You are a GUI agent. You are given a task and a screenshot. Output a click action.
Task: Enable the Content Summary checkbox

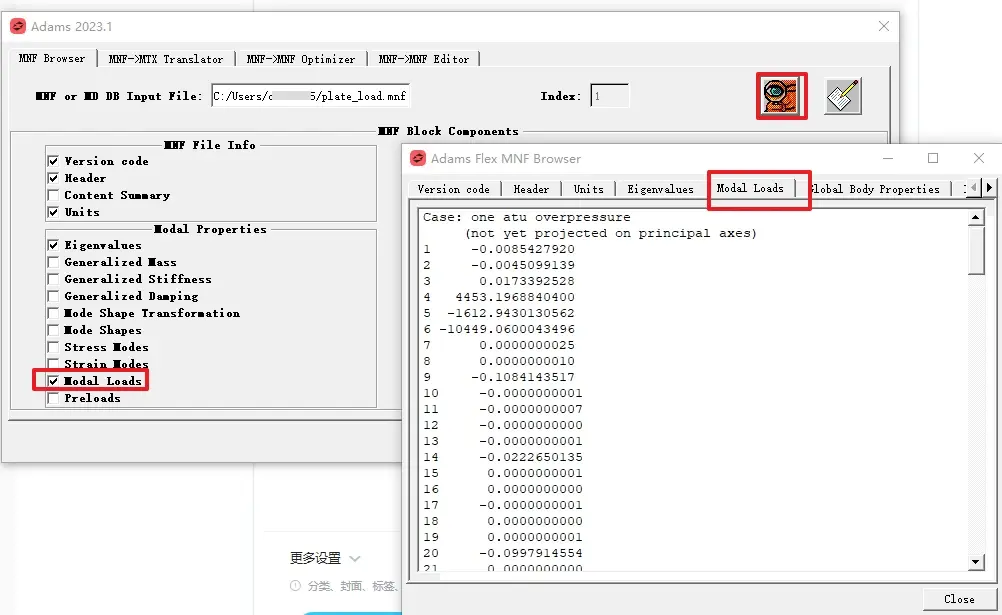tap(54, 195)
